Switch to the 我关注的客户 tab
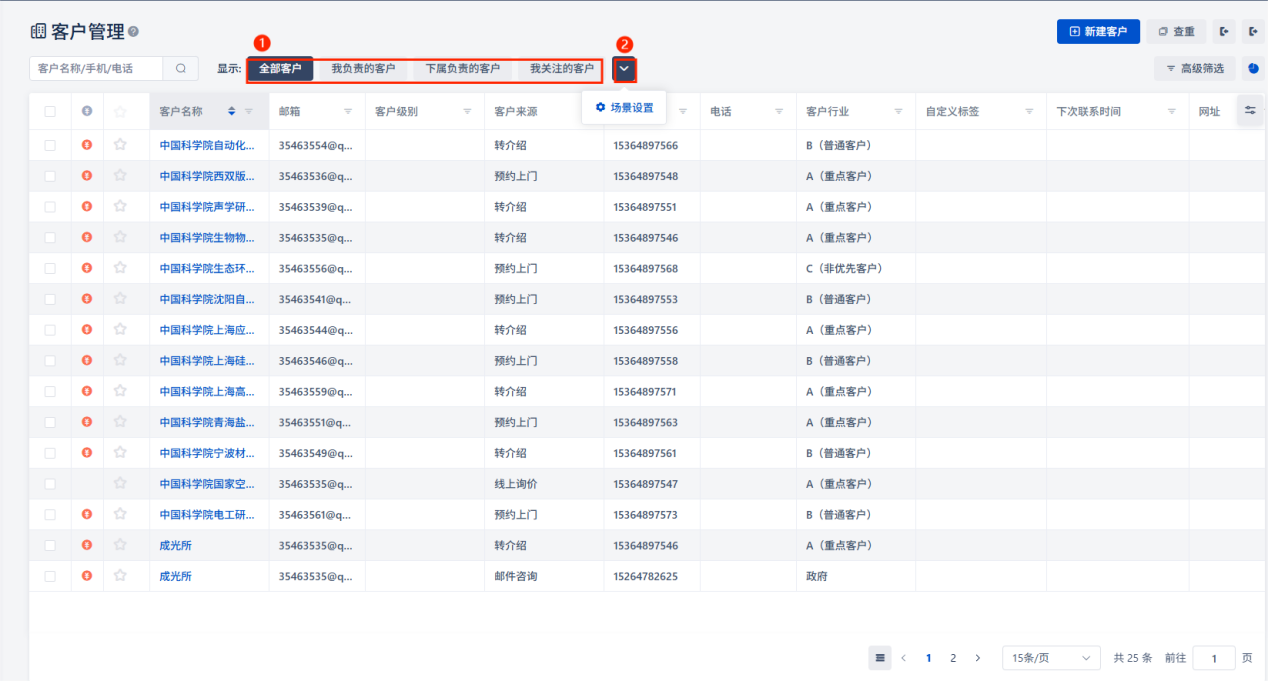1268x681 pixels. 562,69
